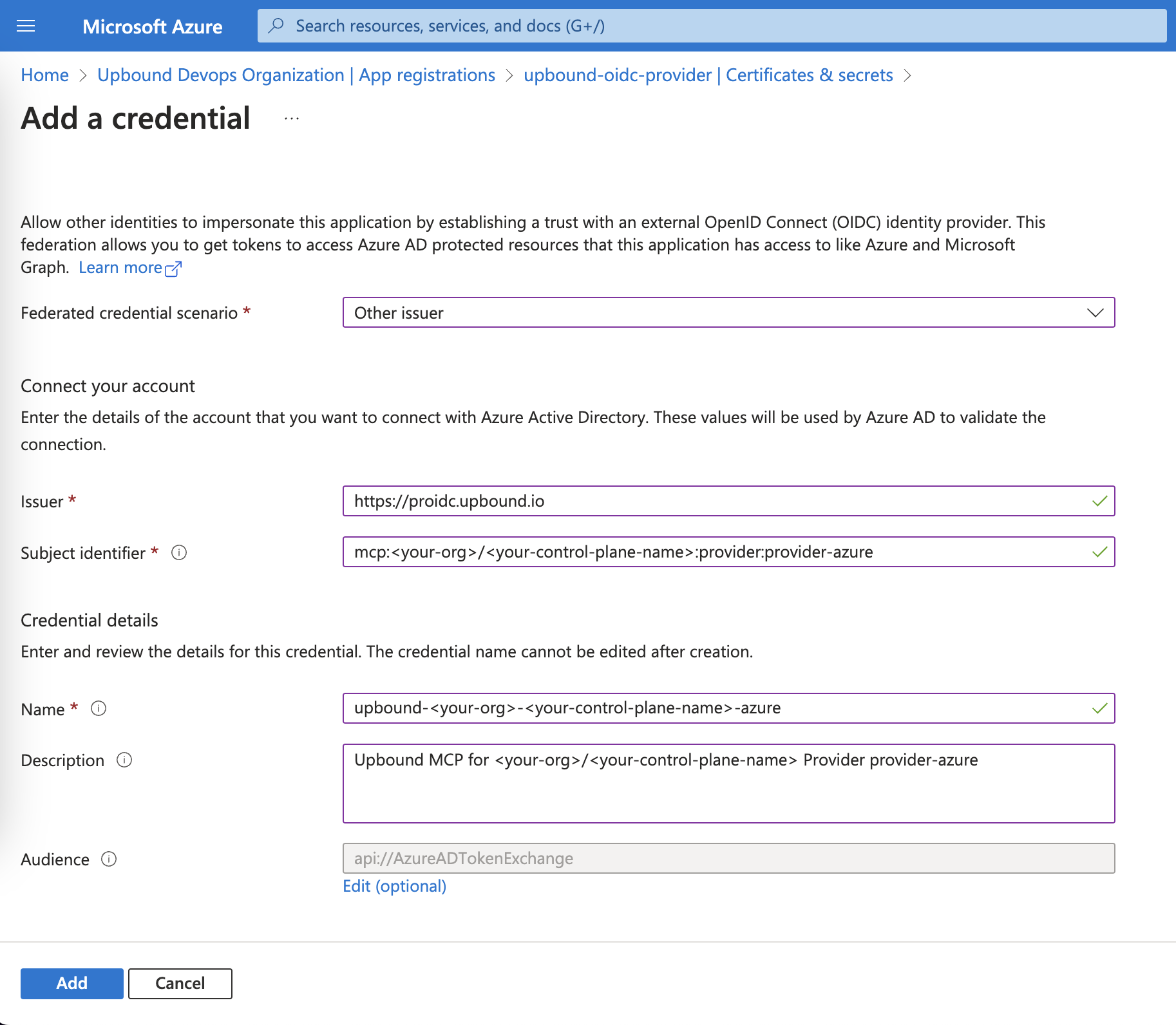
Task: Expand the Federated credential scenario dropdown
Action: tap(728, 313)
